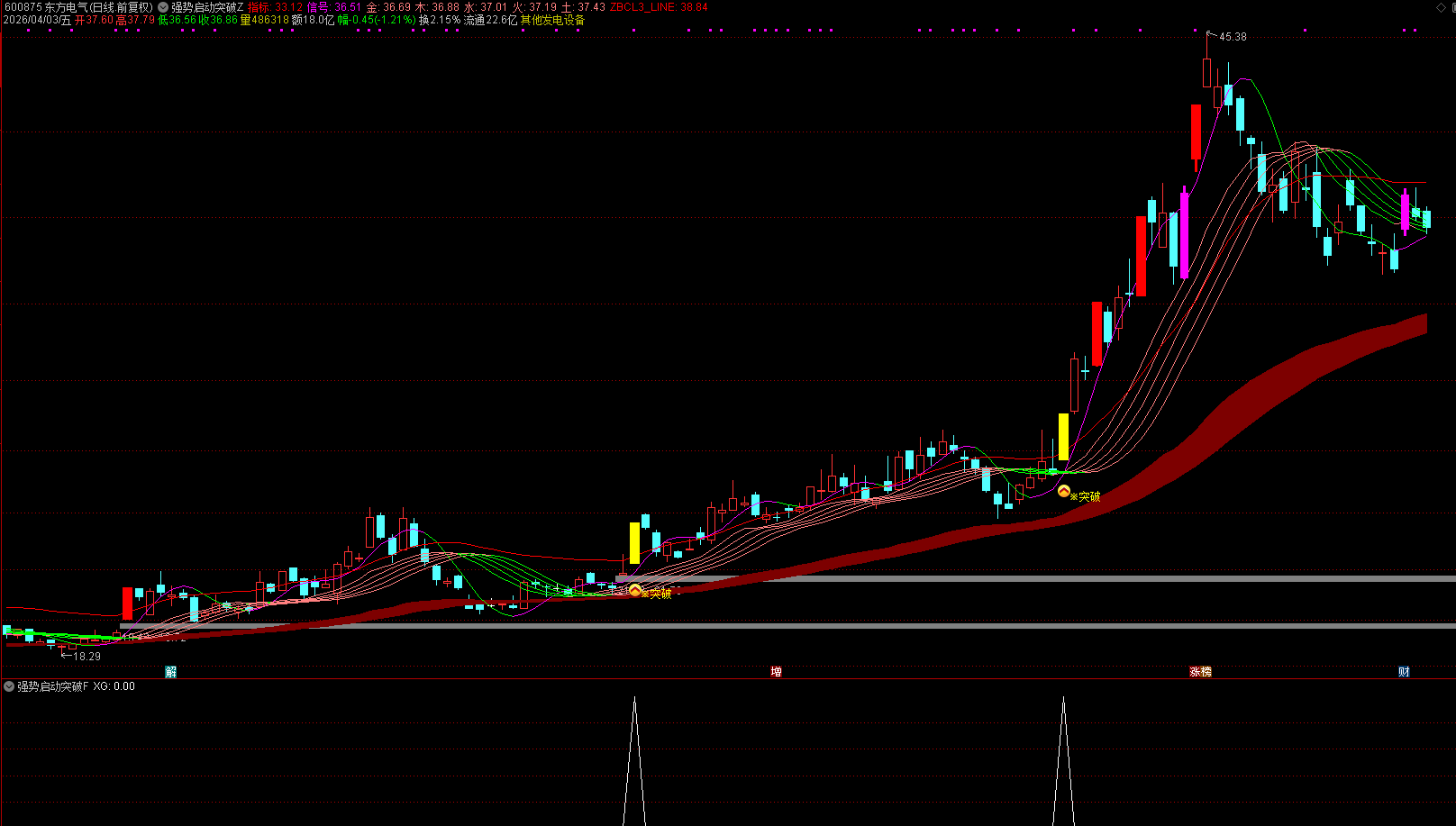This screenshot has height=826, width=1456.
Task: Click the change 幅-0.45(-1.21%)
Action: (x=377, y=20)
